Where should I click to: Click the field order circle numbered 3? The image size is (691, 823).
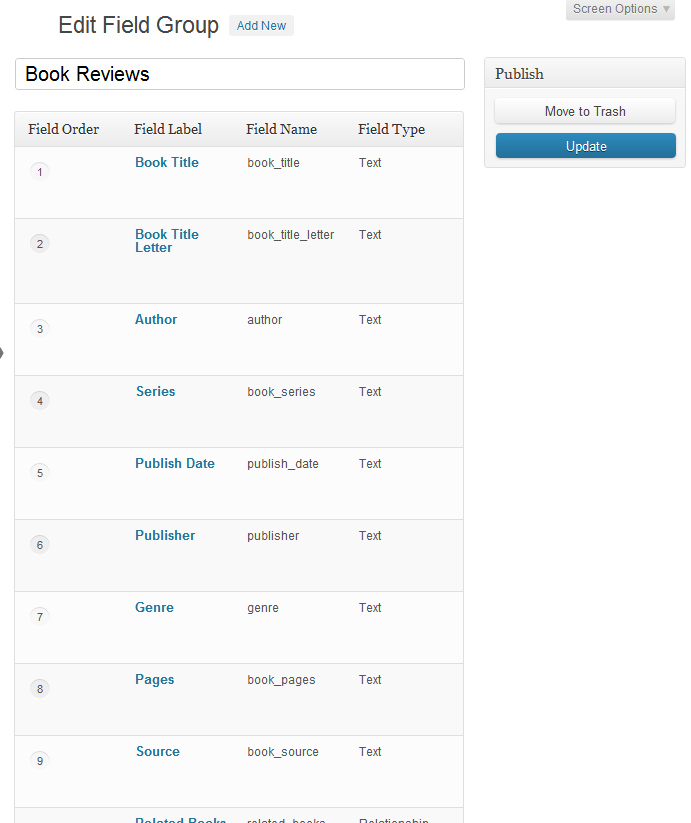pyautogui.click(x=40, y=329)
